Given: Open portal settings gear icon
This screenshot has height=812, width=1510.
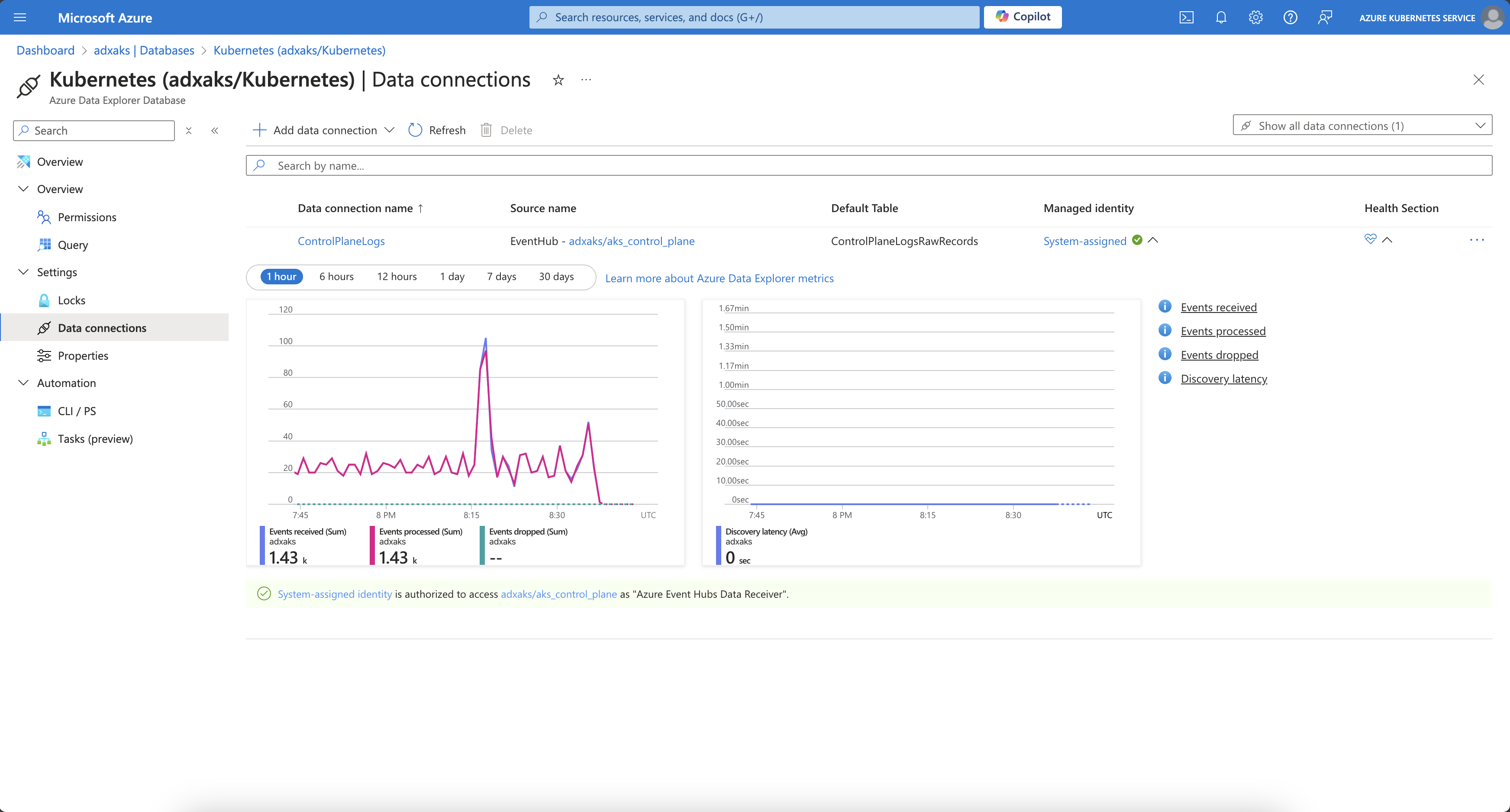Looking at the screenshot, I should [x=1255, y=18].
